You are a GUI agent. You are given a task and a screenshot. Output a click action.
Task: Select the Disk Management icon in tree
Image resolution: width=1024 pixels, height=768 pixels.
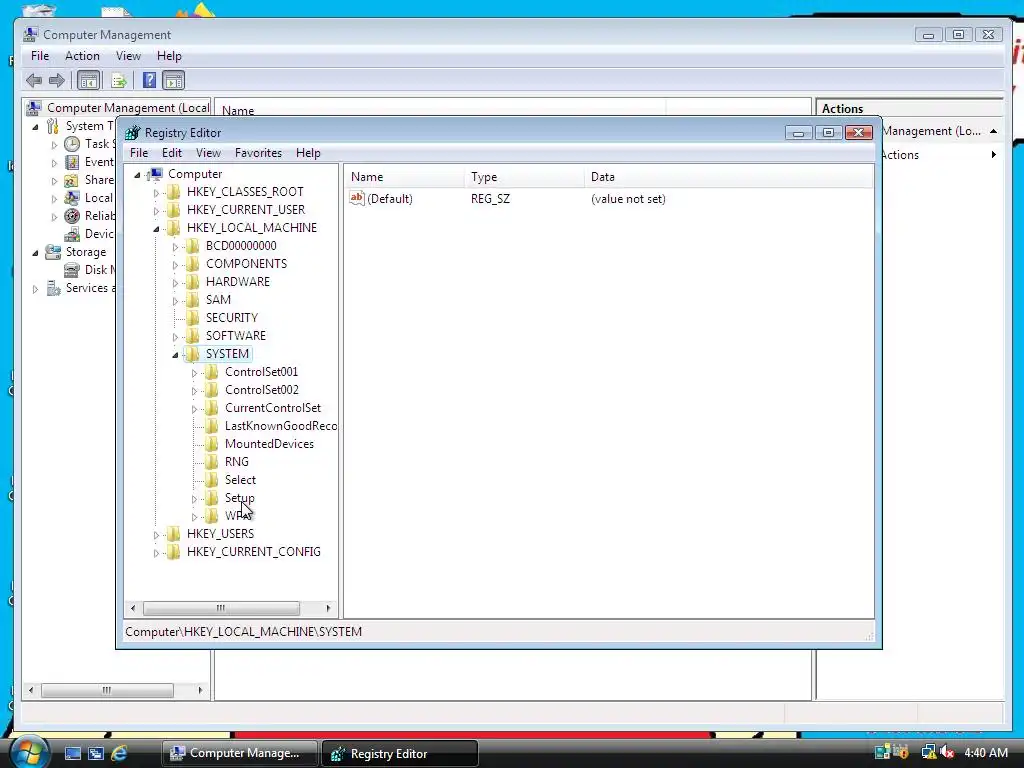click(72, 270)
